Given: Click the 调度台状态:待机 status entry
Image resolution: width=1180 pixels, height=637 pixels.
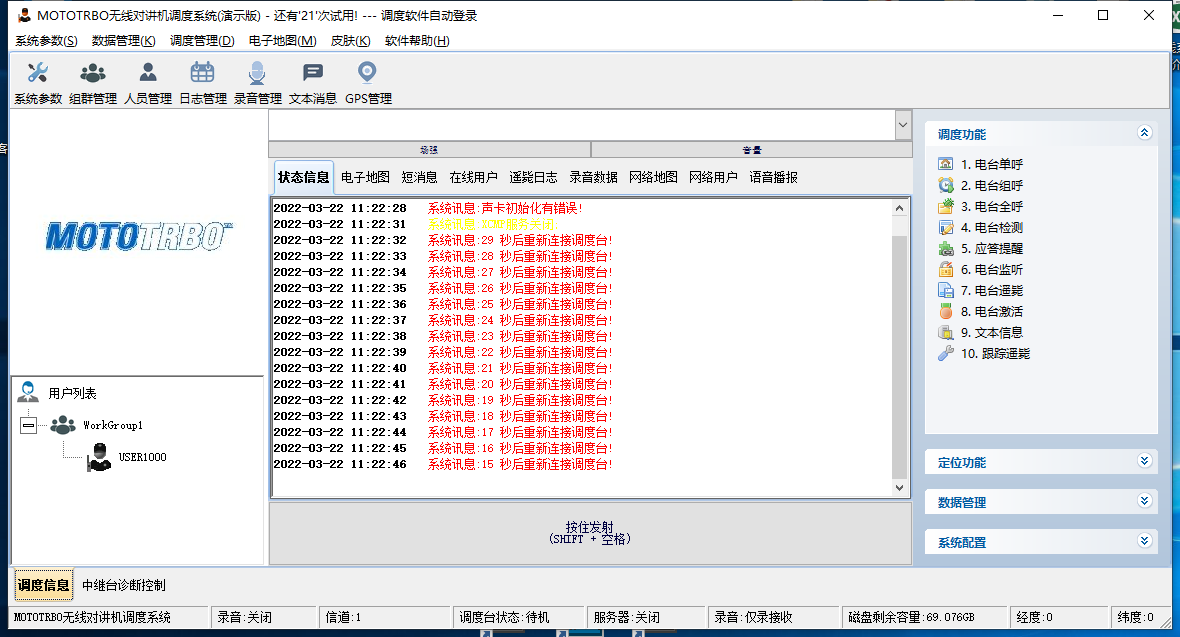Looking at the screenshot, I should pyautogui.click(x=519, y=617).
